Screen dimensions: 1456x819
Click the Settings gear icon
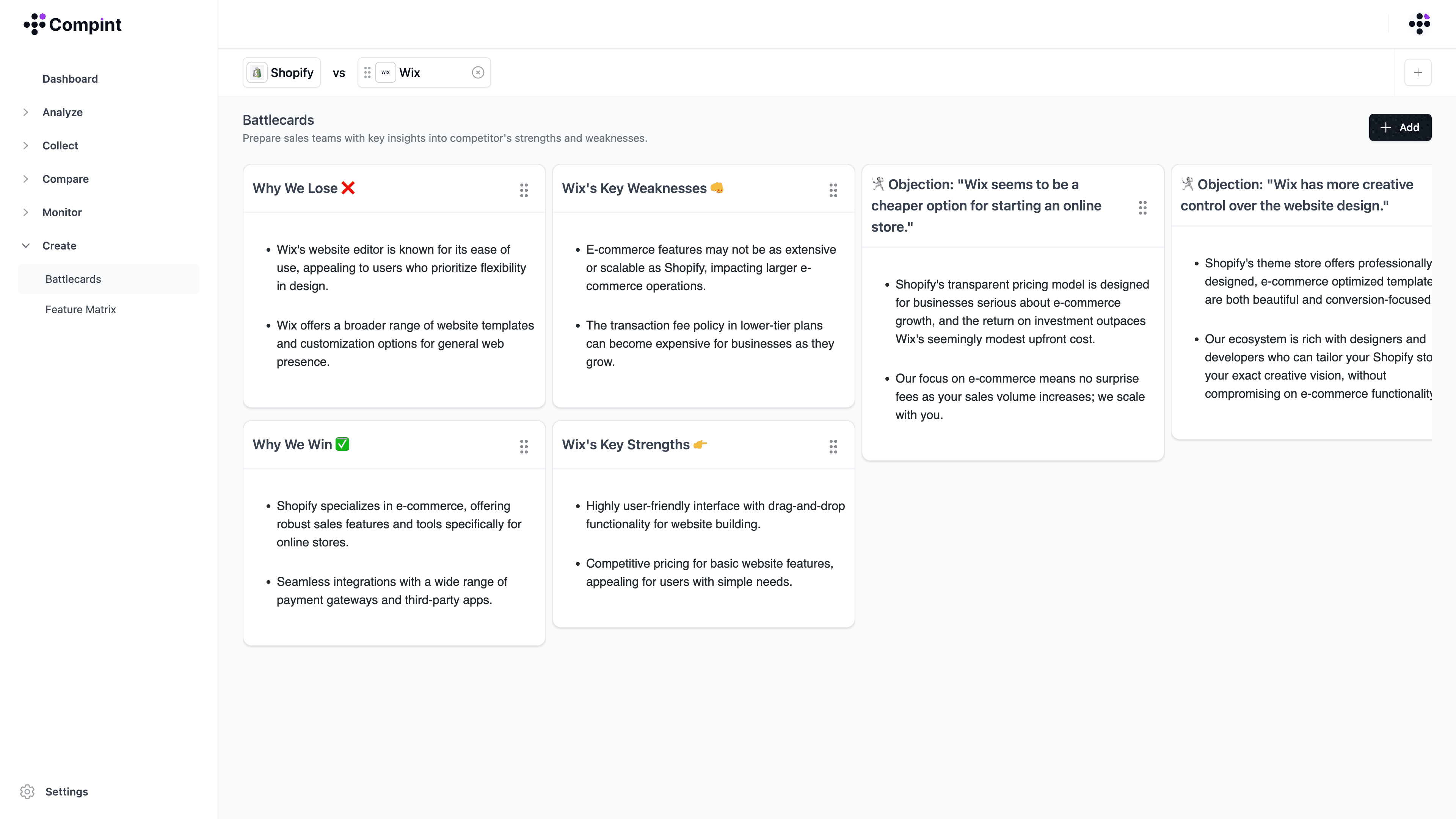[27, 791]
